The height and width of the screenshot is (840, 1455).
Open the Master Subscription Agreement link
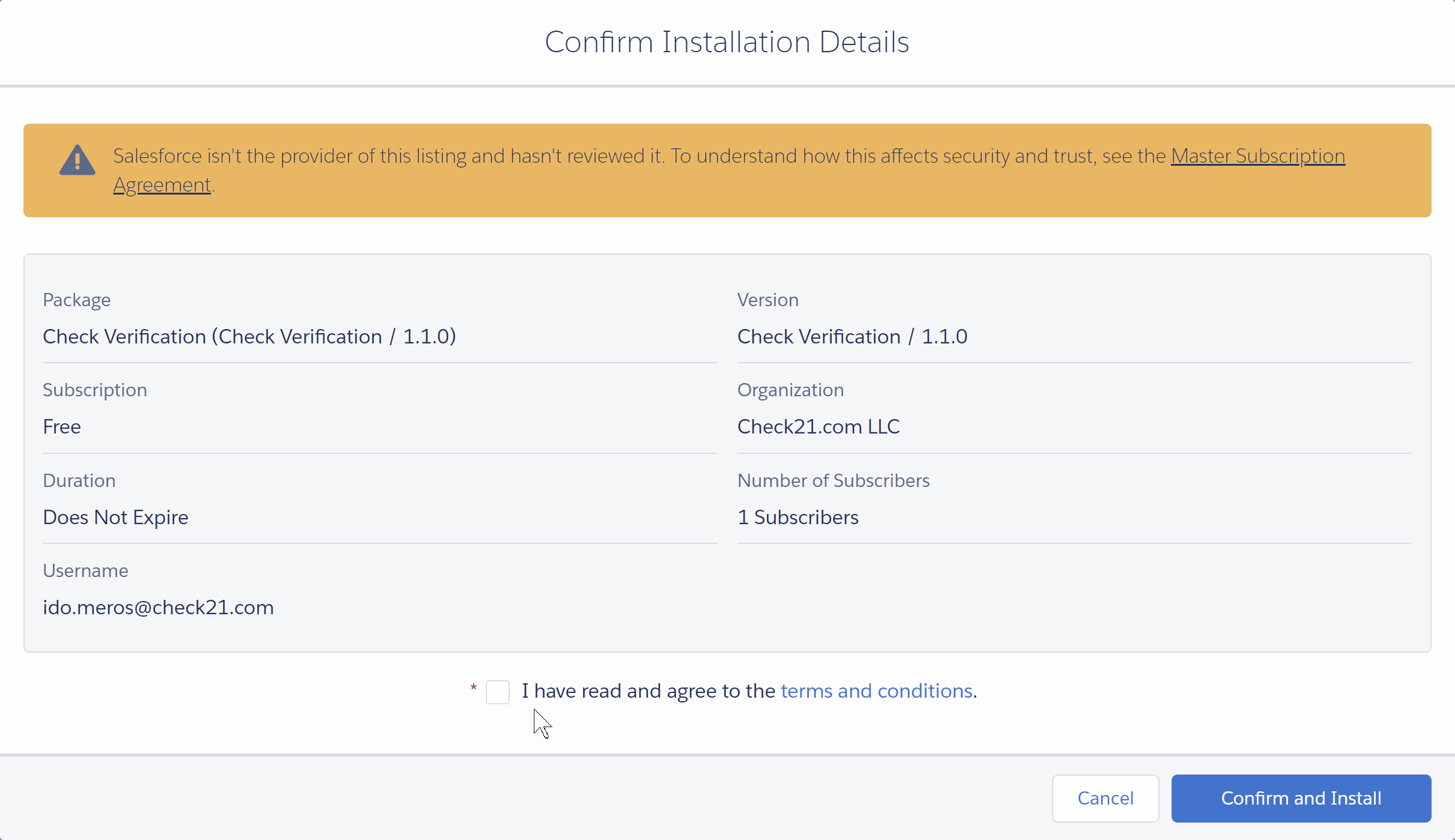[1257, 156]
